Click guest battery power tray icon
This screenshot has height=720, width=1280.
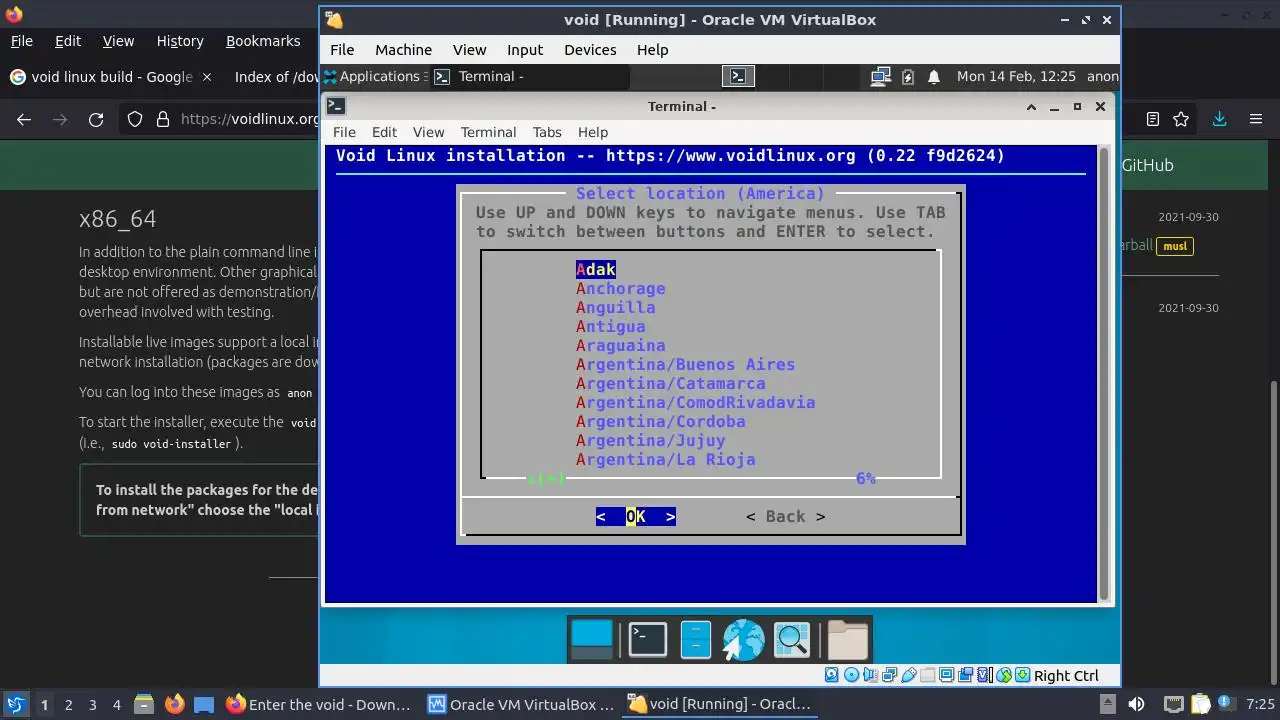908,76
